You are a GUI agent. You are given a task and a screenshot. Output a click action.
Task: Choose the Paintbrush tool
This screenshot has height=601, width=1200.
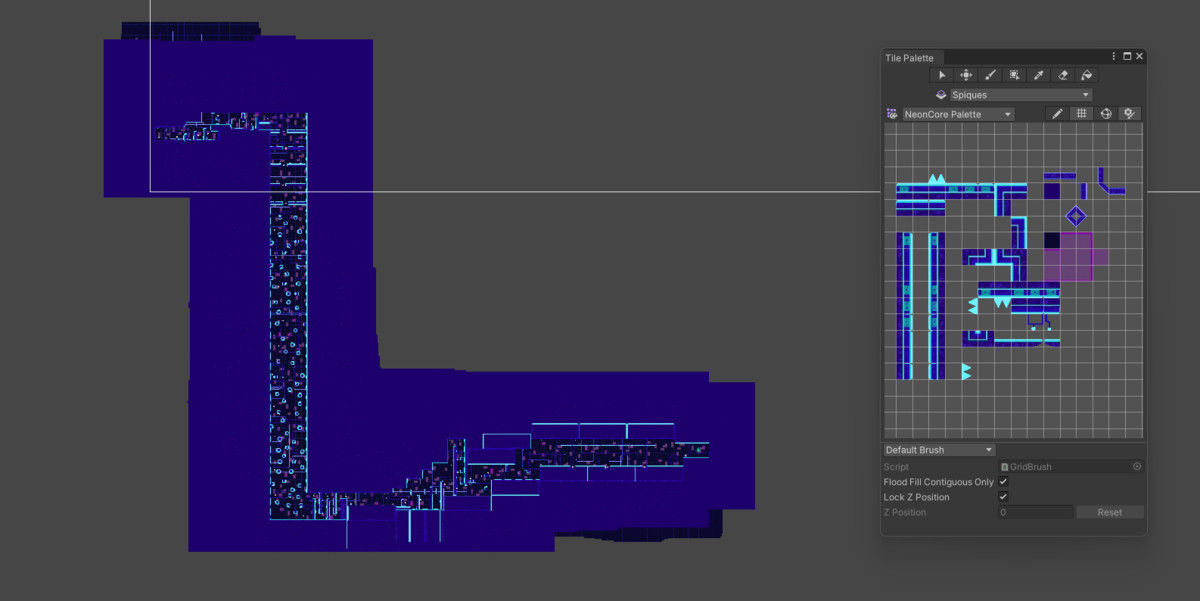coord(990,75)
